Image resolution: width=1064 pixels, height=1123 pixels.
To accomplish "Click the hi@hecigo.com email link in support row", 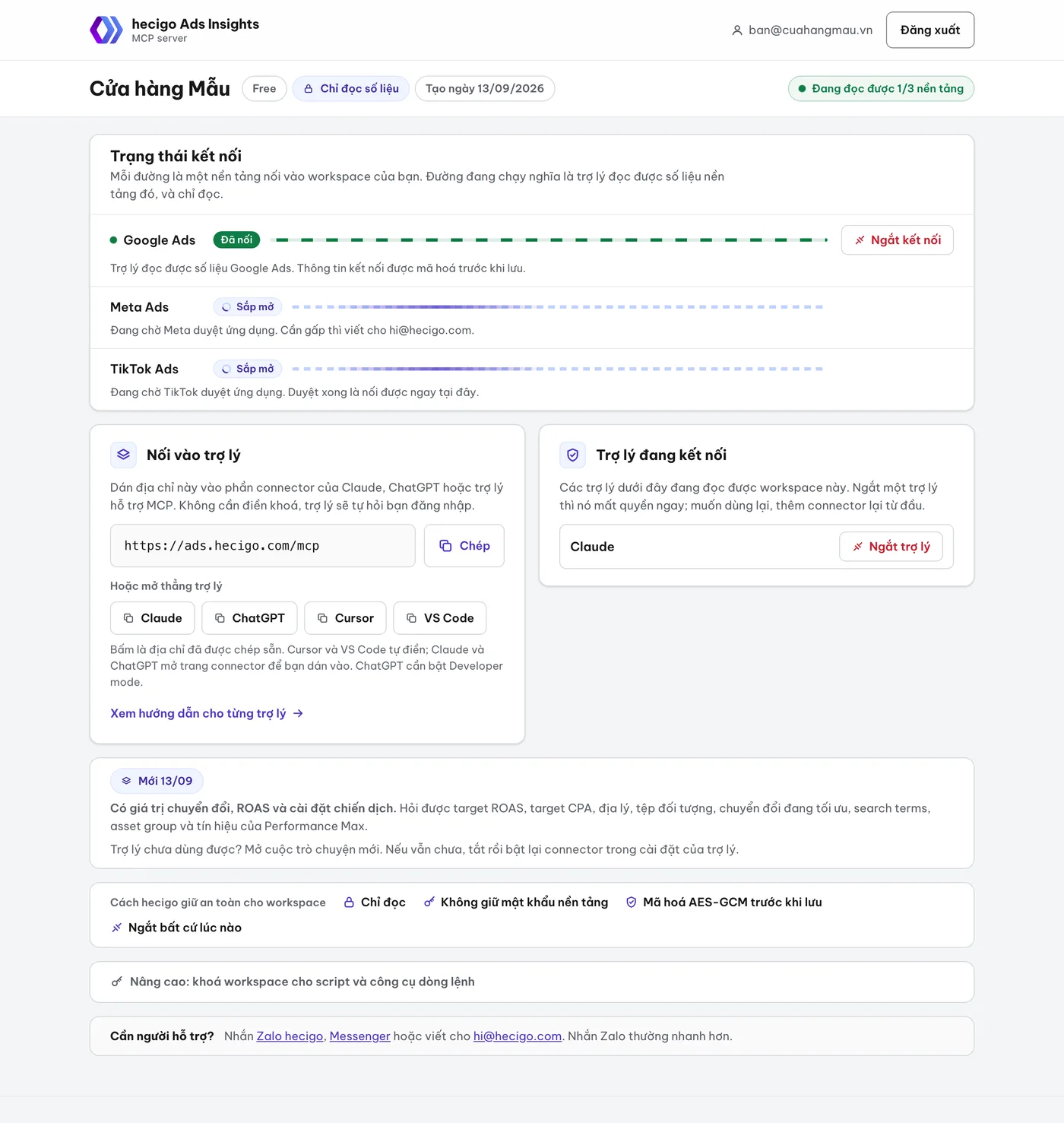I will (518, 1036).
